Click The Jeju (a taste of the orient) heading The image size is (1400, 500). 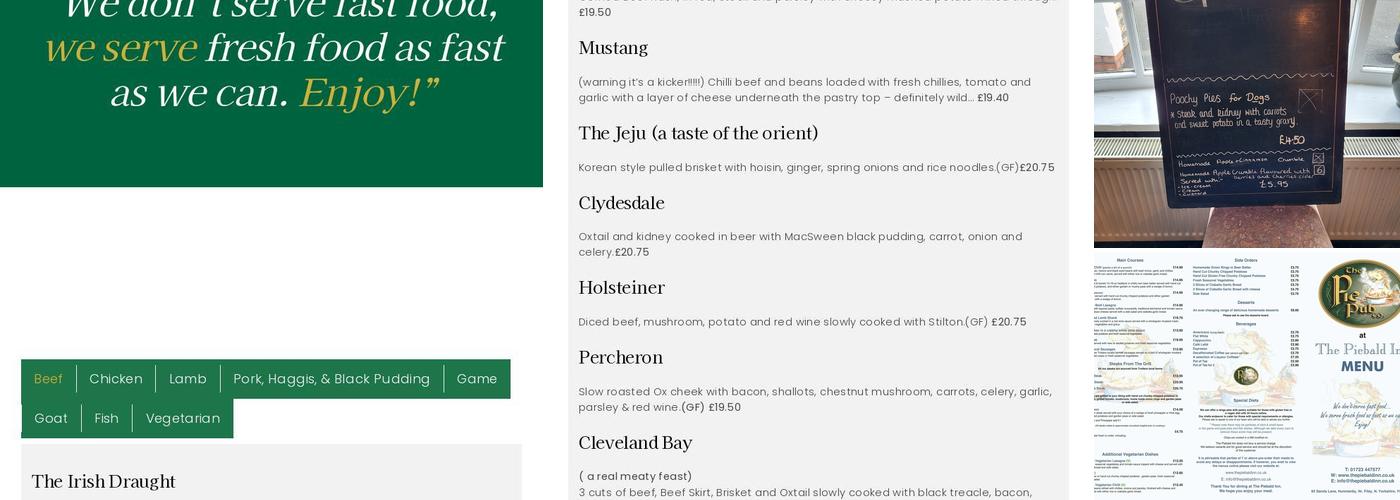point(698,134)
